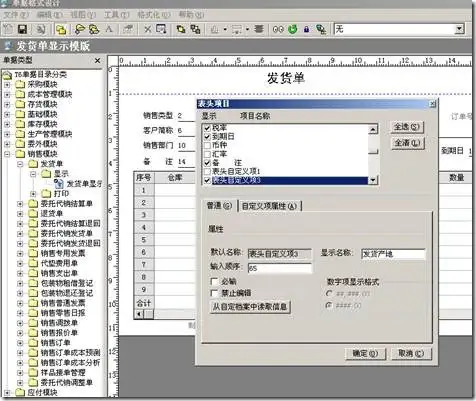Click the 全选 button
Screen dimensions: 476x401
(407, 127)
